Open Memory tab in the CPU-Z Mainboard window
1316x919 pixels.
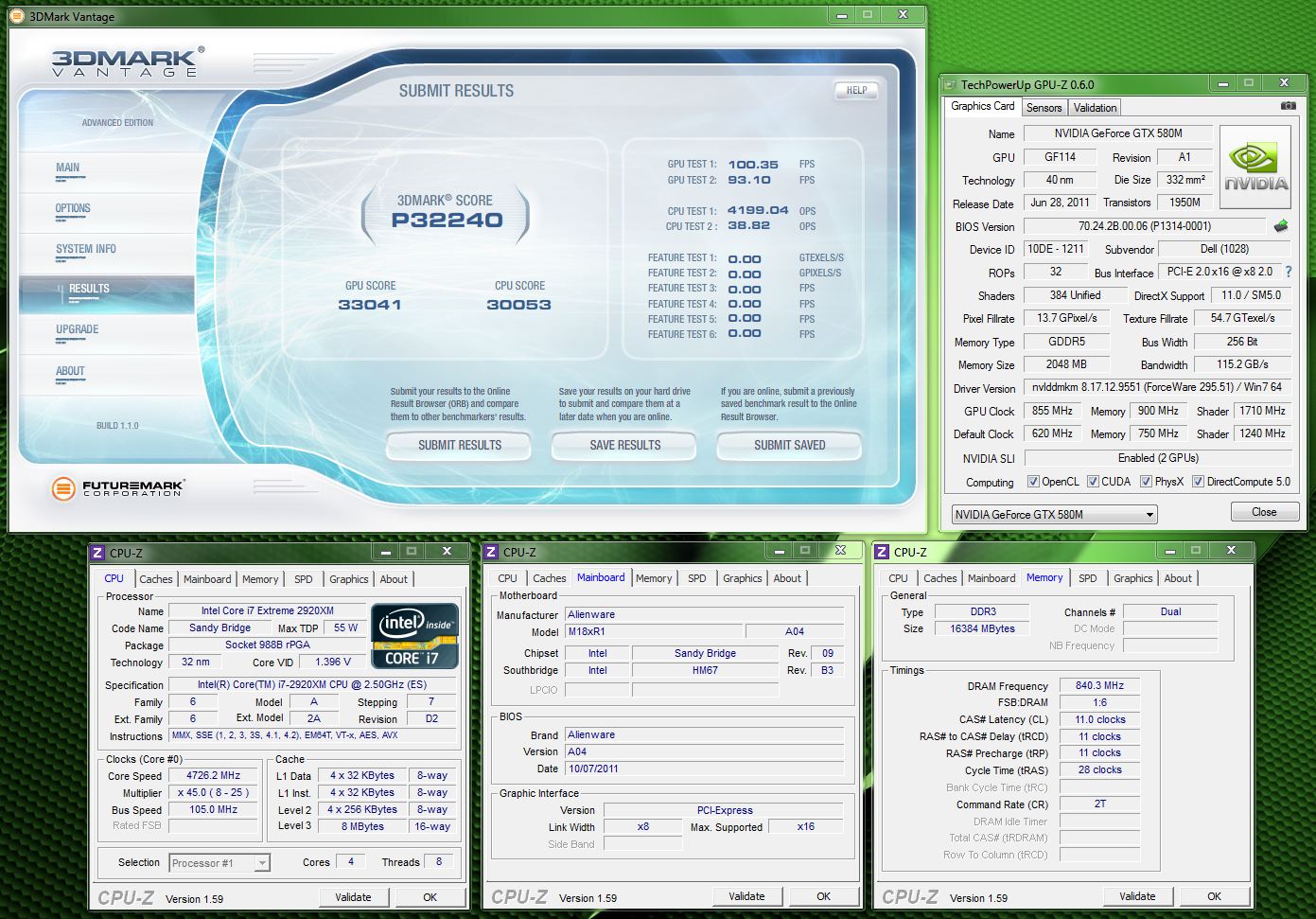(x=654, y=578)
